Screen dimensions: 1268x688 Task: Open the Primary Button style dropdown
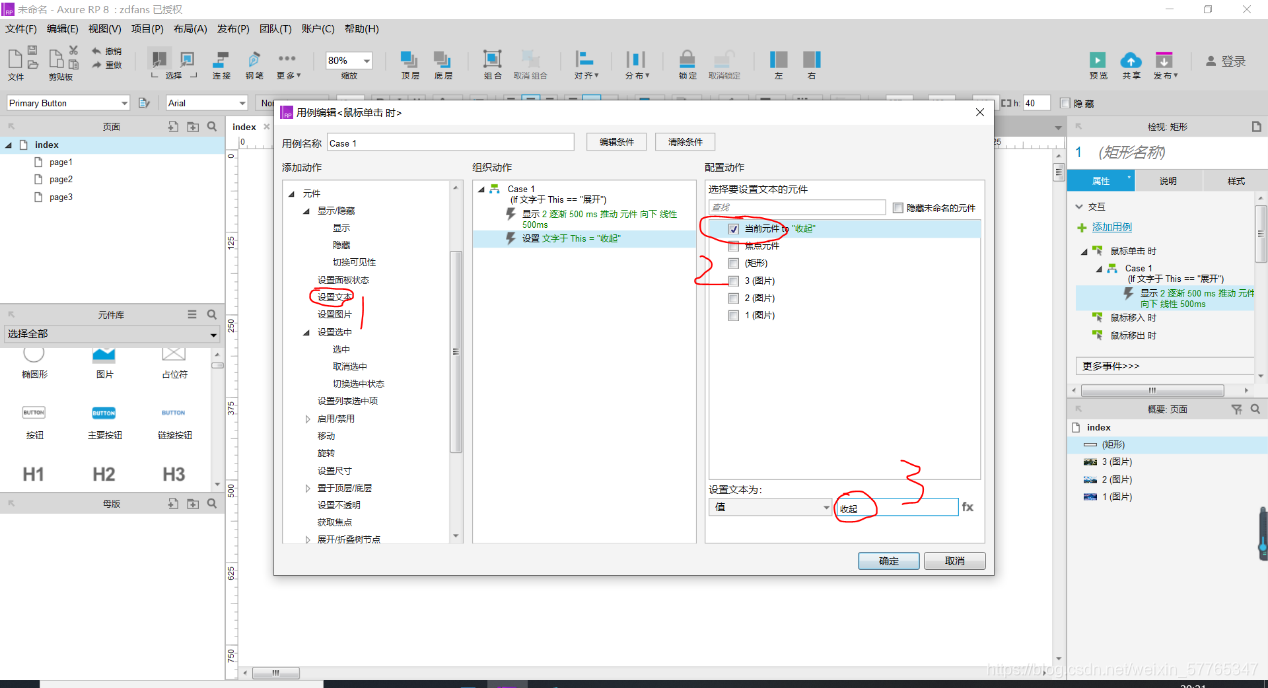[124, 103]
